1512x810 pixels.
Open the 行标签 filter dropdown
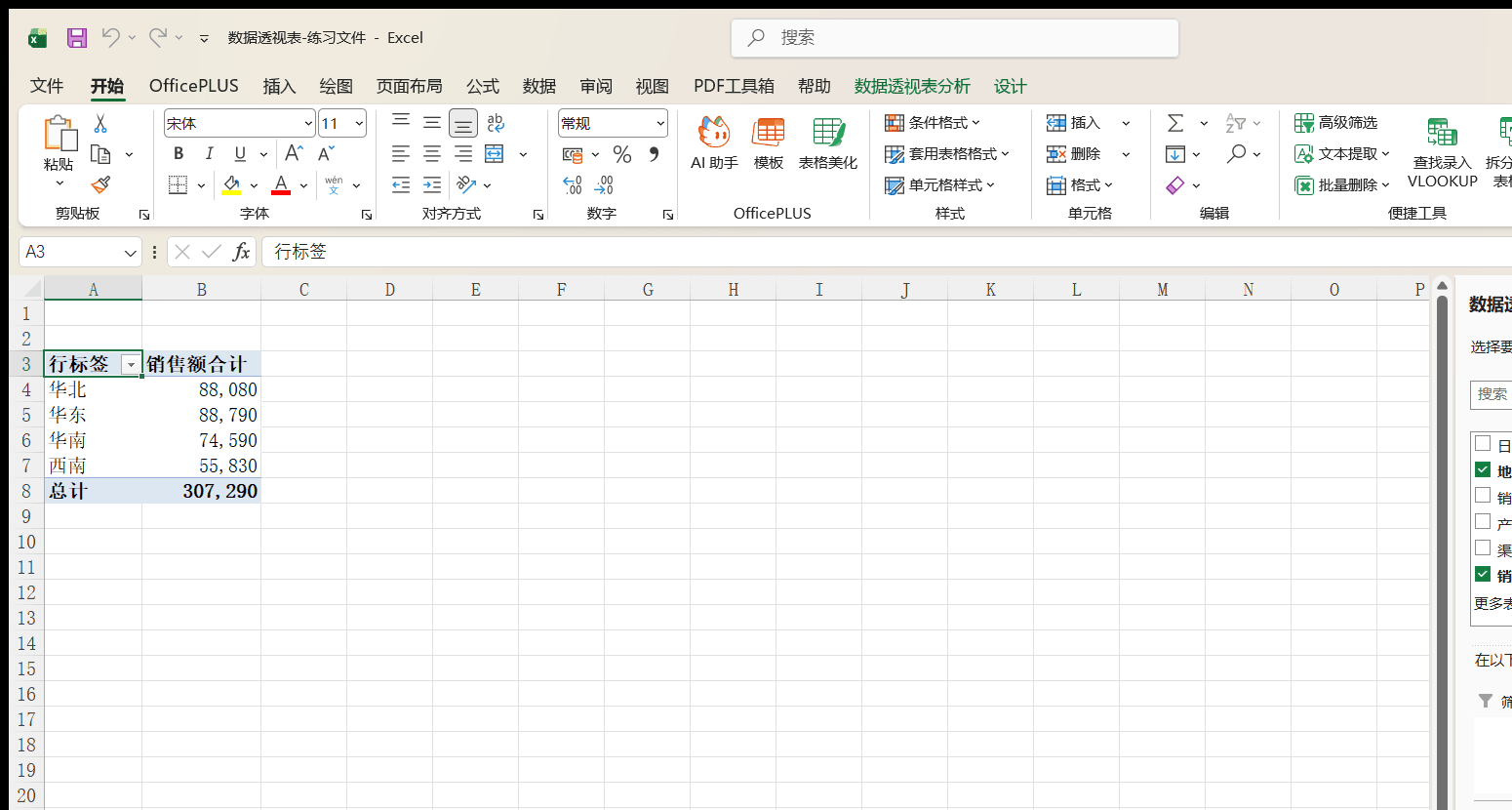(130, 364)
